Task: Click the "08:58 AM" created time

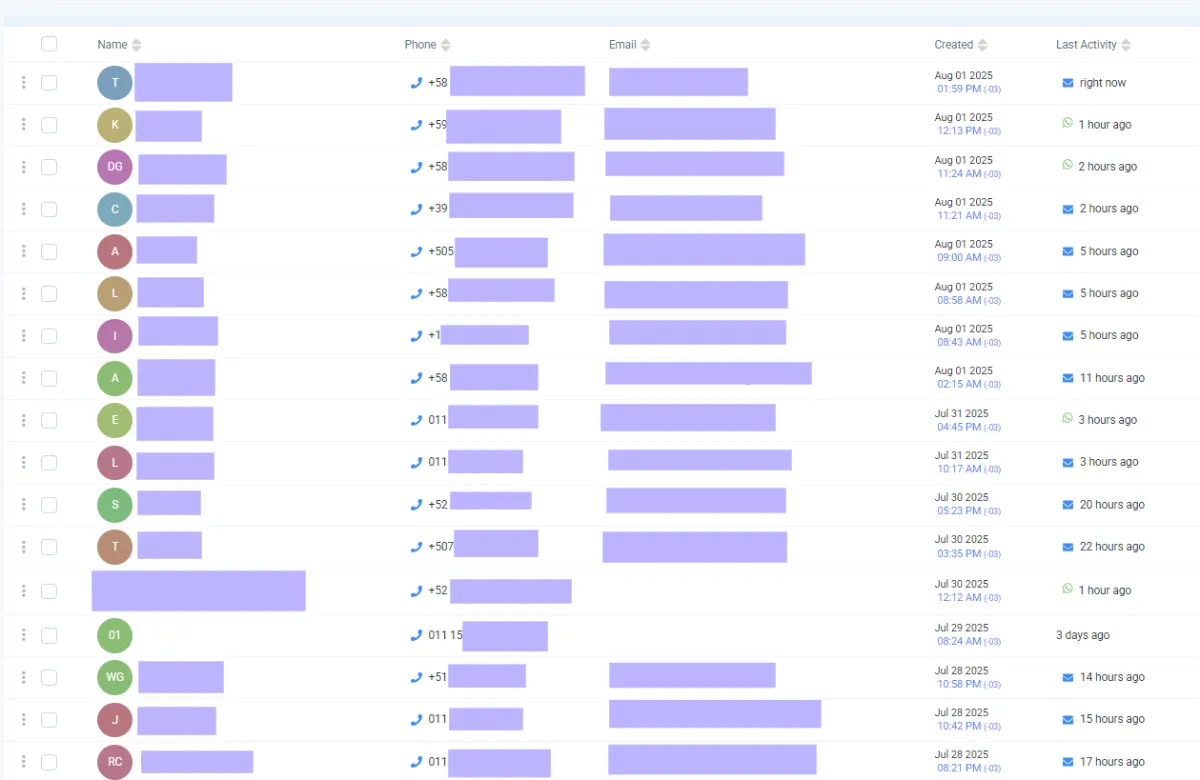Action: tap(959, 300)
